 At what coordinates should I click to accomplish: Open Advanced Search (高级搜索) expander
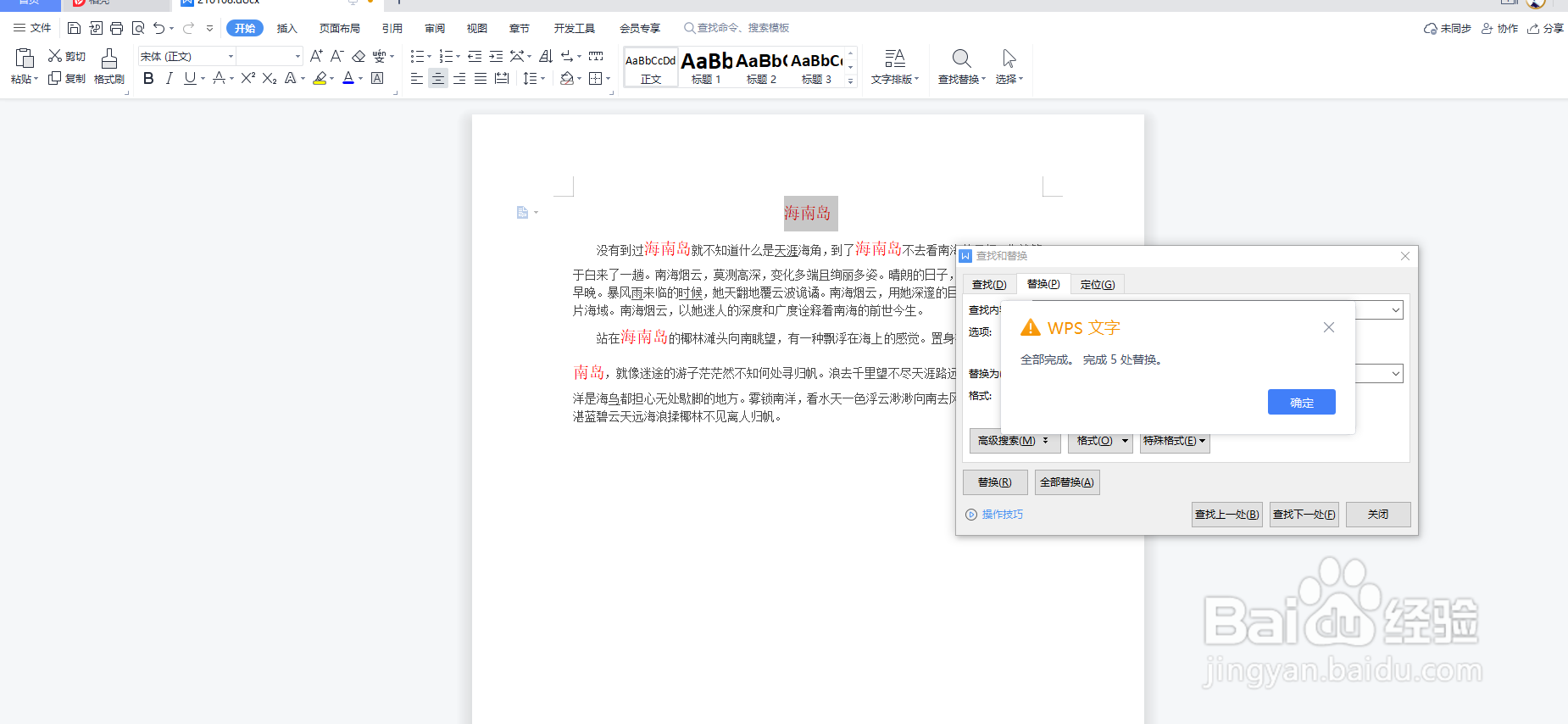click(x=1015, y=441)
